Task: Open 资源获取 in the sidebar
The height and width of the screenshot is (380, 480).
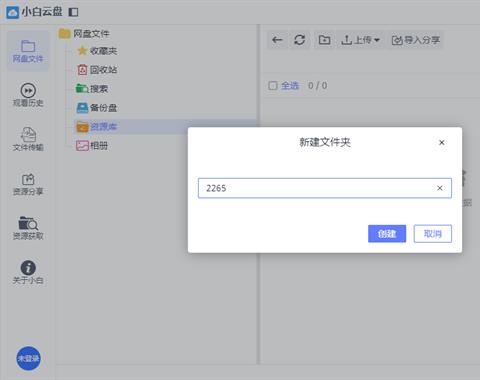Action: coord(28,228)
